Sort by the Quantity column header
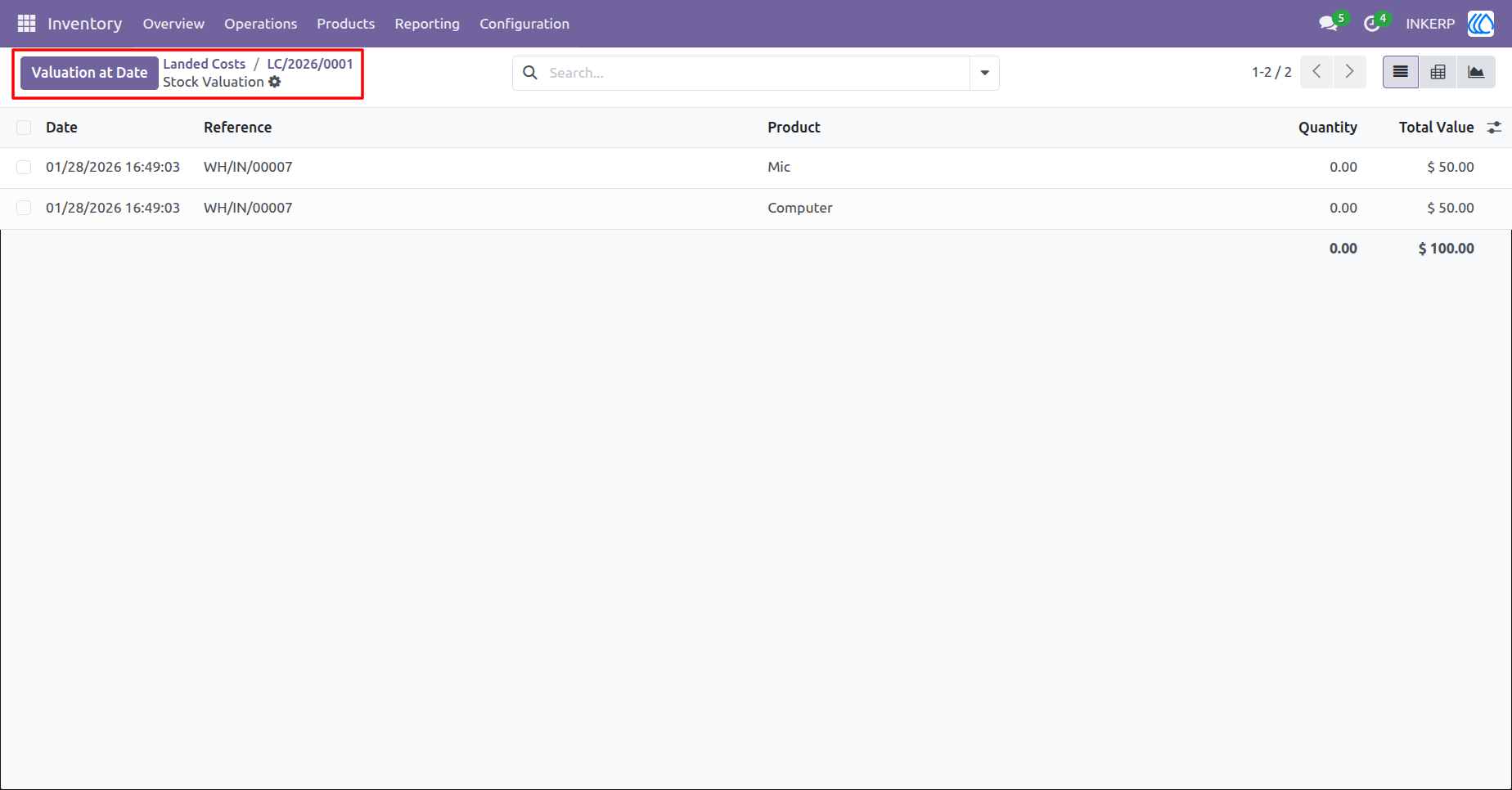 click(1327, 128)
